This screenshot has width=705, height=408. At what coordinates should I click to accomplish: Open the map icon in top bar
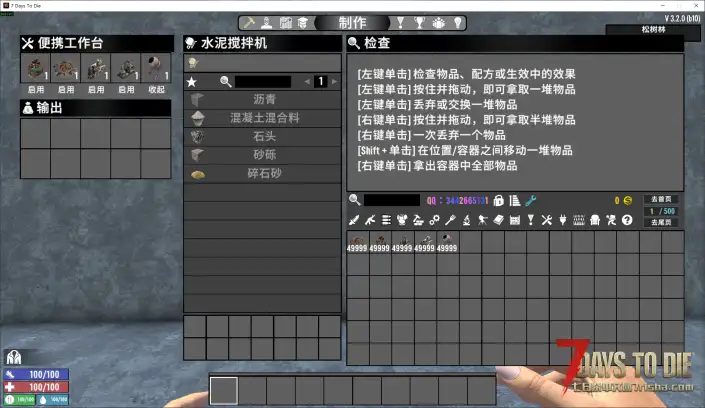coord(286,22)
